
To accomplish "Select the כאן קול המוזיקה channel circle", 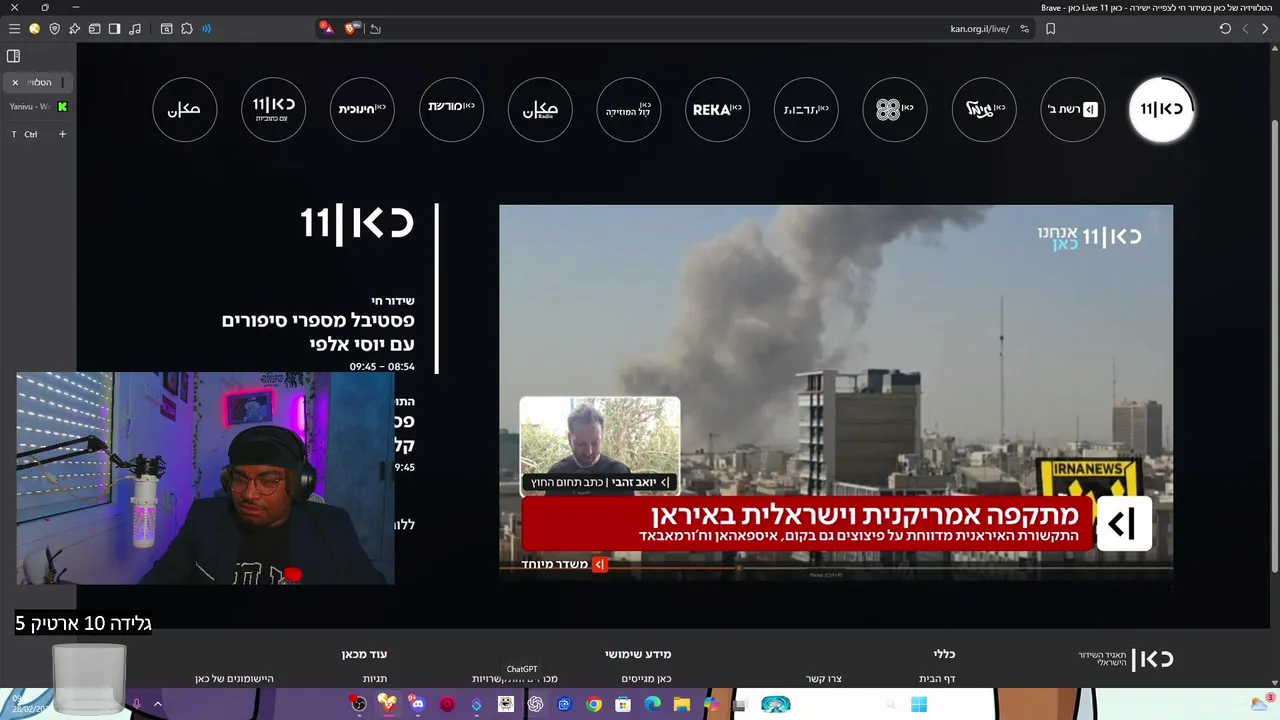I will [629, 109].
